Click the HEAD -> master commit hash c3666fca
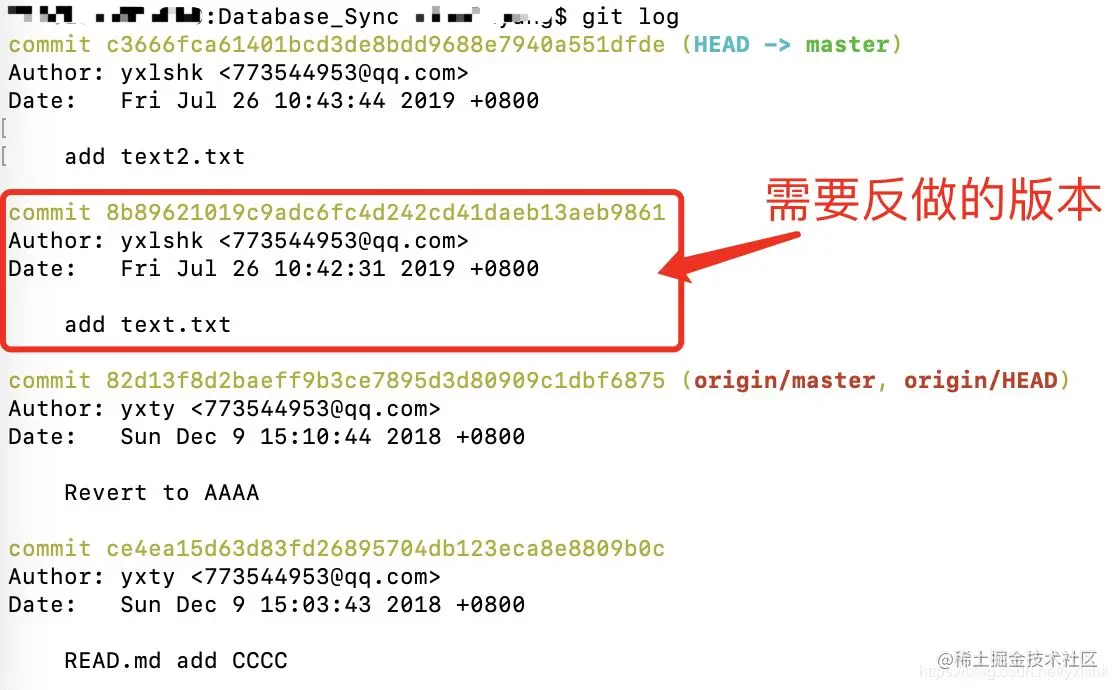The width and height of the screenshot is (1118, 690). tap(385, 45)
